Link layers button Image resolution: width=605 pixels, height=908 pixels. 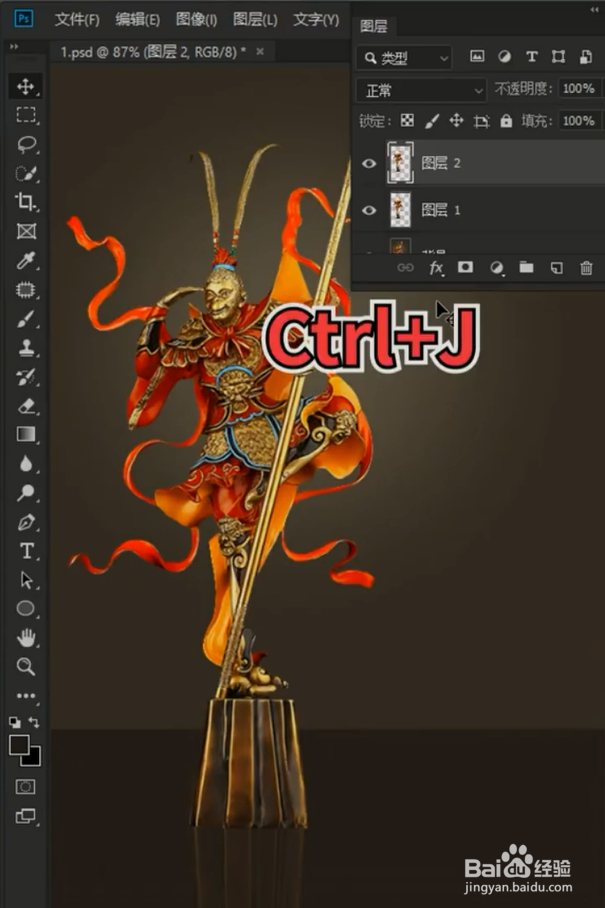[405, 268]
